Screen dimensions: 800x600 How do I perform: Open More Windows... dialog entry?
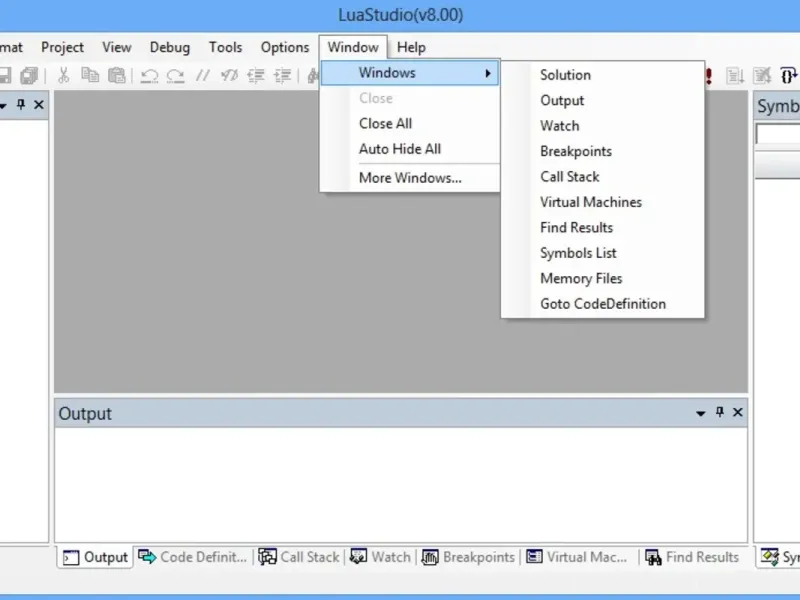410,178
